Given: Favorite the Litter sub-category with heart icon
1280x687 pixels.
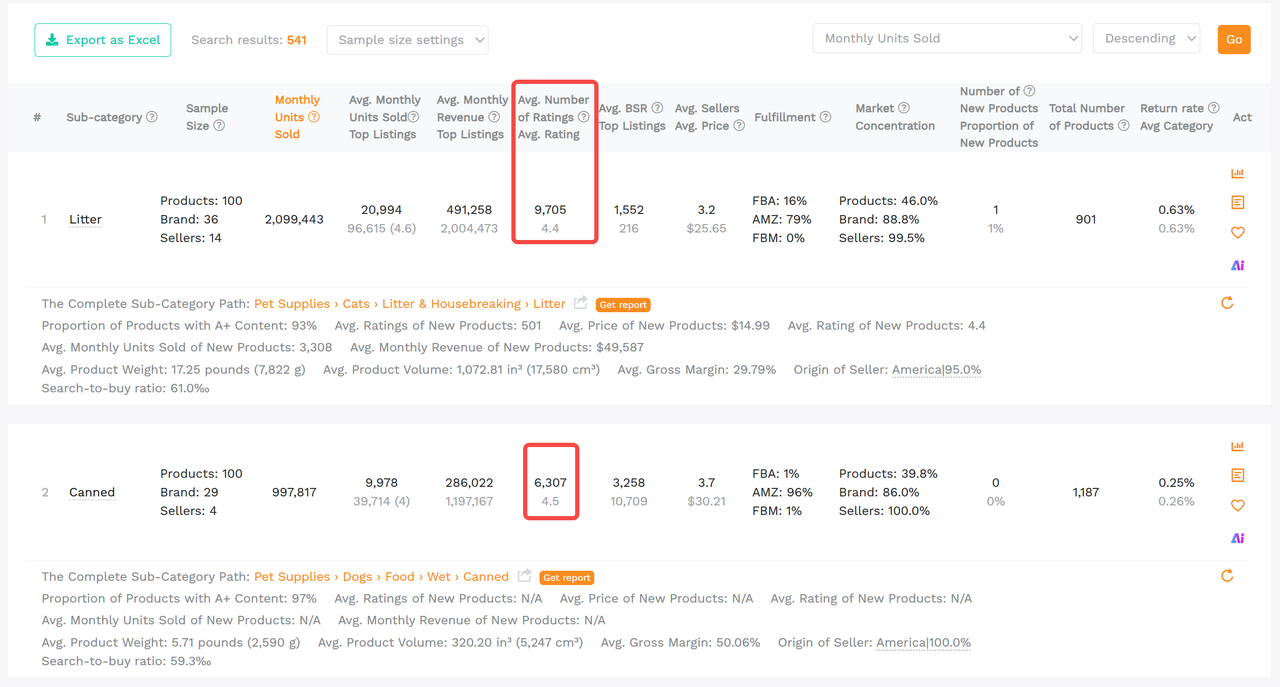Looking at the screenshot, I should coord(1237,232).
